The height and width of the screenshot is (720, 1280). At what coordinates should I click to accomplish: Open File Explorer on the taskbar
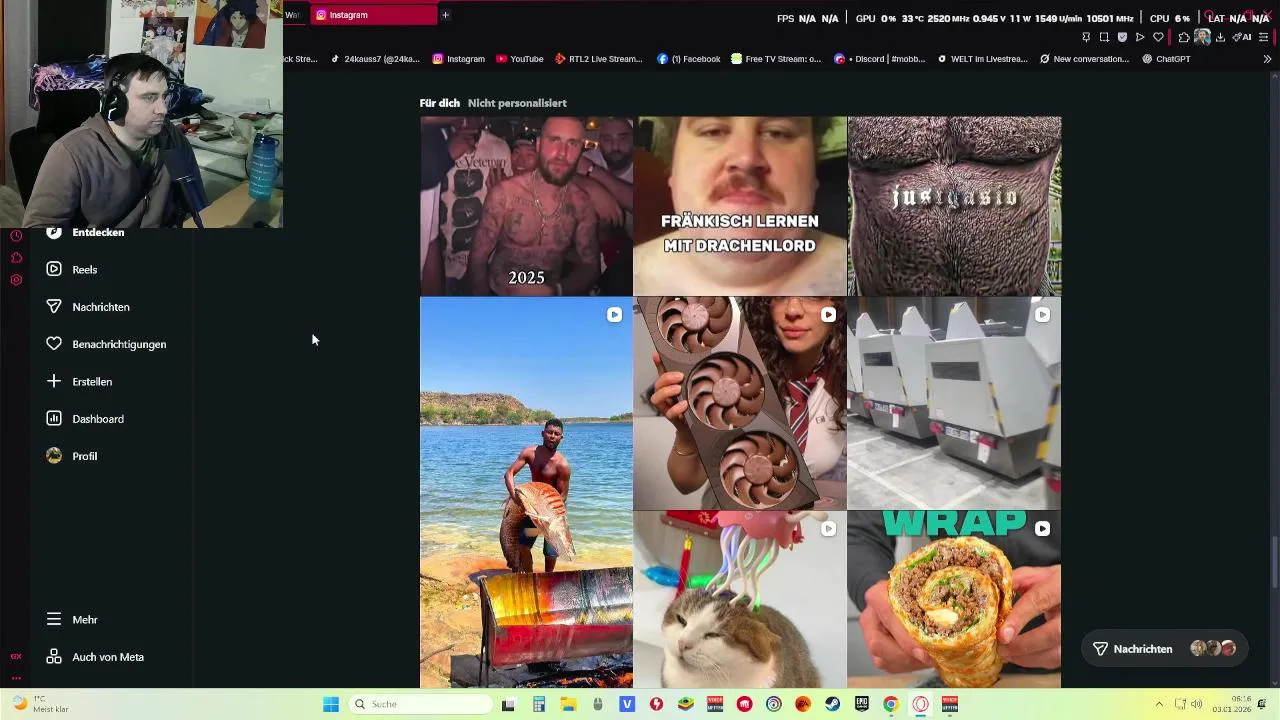(x=568, y=704)
